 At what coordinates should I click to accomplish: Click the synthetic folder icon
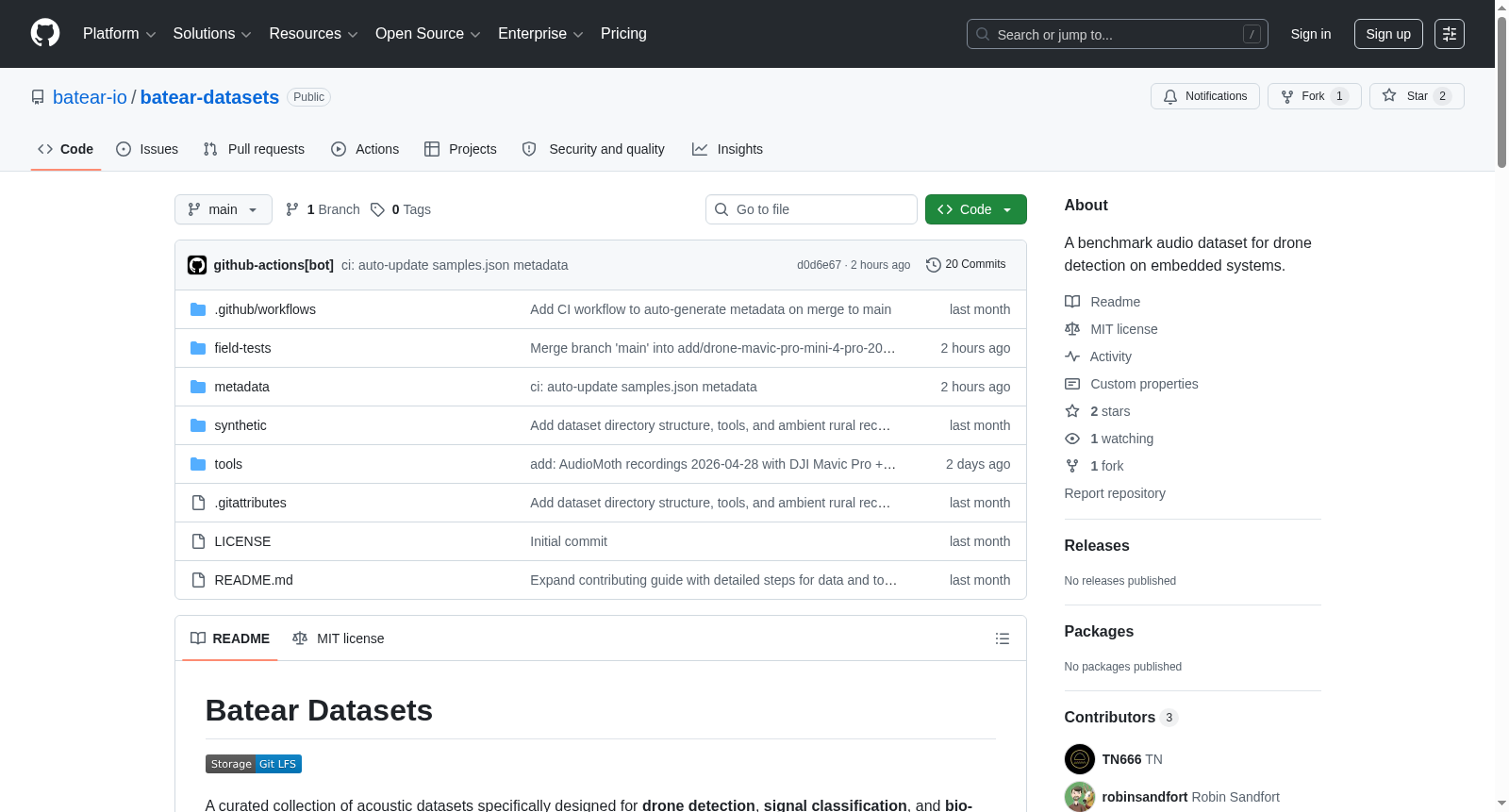[198, 425]
